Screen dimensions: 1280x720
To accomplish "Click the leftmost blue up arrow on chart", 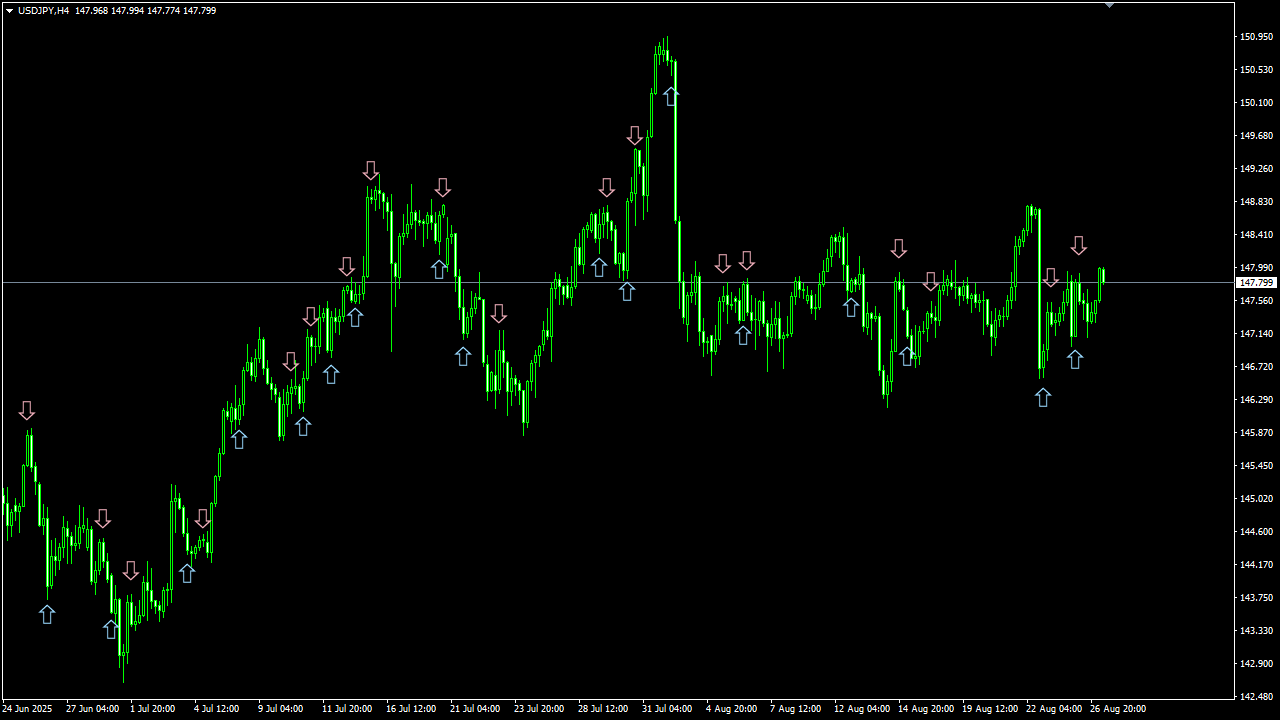I will [x=47, y=614].
